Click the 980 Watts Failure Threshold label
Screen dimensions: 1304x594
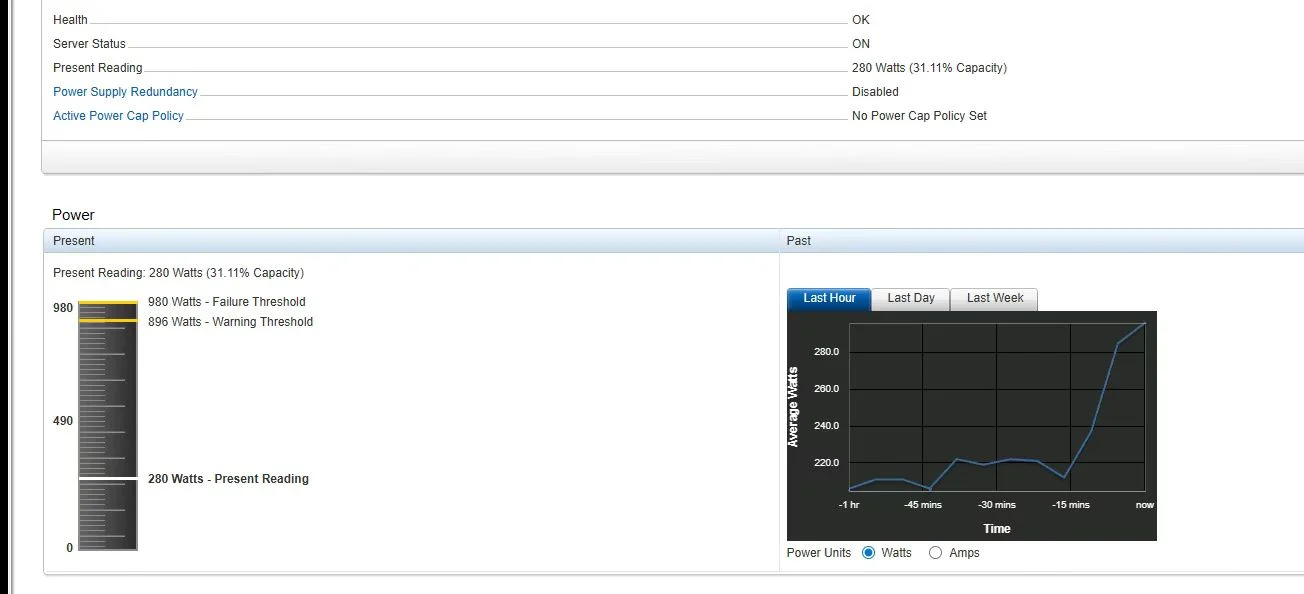226,302
